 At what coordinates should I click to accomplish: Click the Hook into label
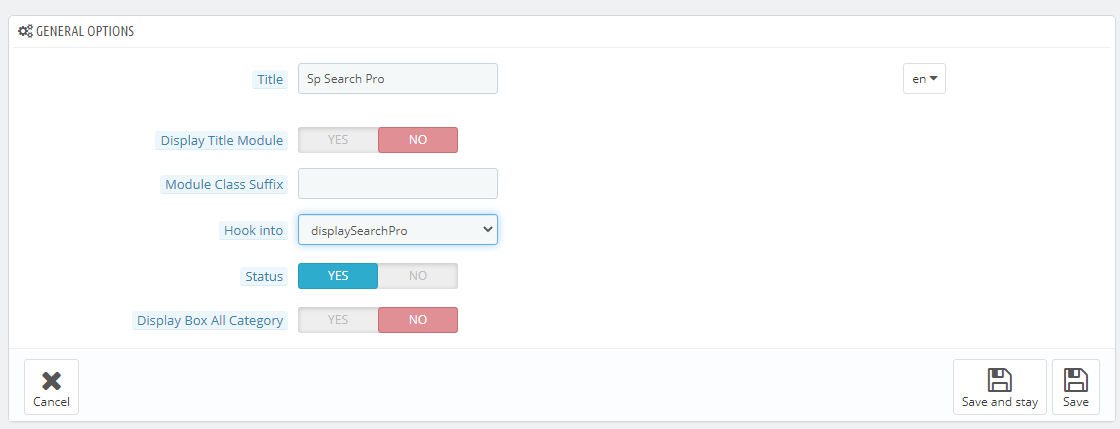[254, 231]
